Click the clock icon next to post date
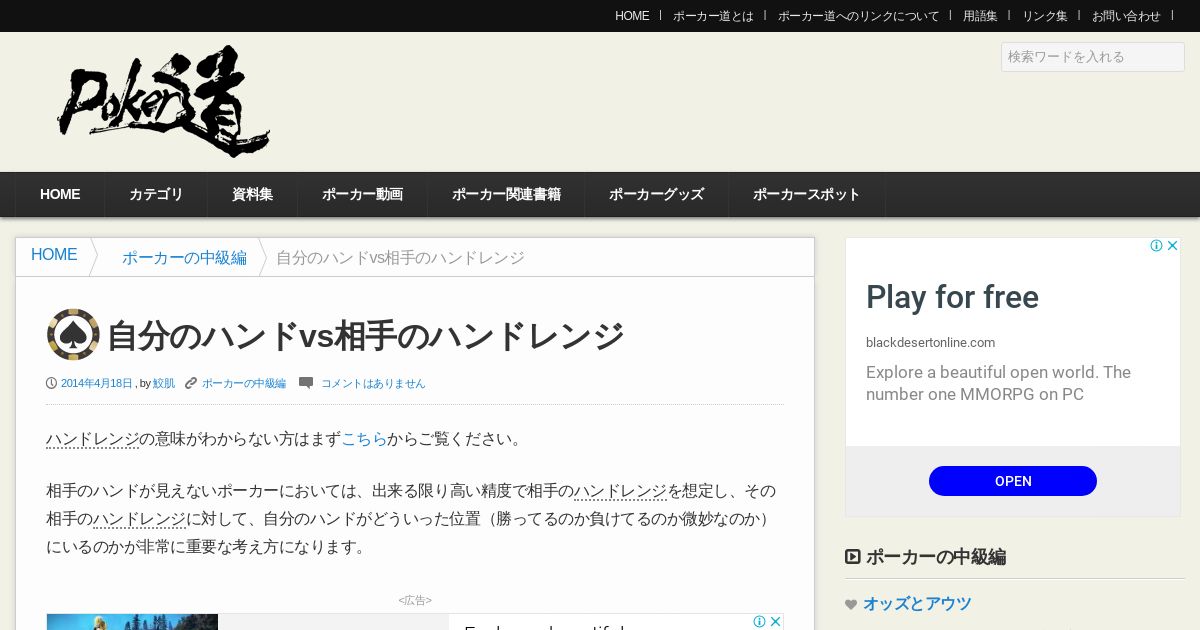Image resolution: width=1200 pixels, height=630 pixels. tap(51, 383)
